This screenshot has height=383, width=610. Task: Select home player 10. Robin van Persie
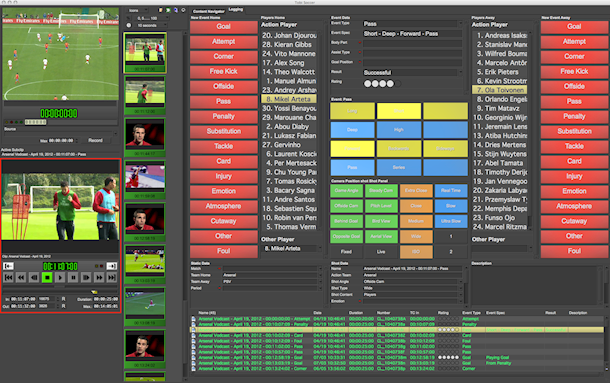pyautogui.click(x=290, y=218)
